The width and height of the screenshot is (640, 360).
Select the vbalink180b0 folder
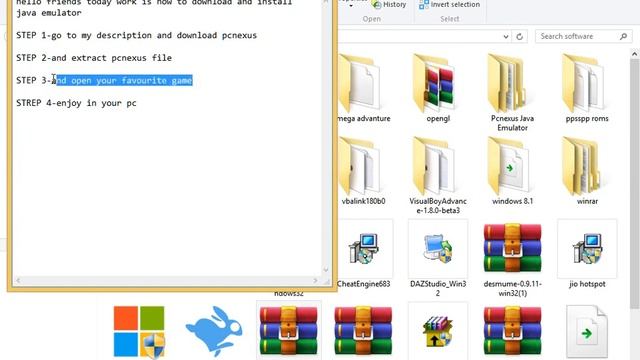363,171
